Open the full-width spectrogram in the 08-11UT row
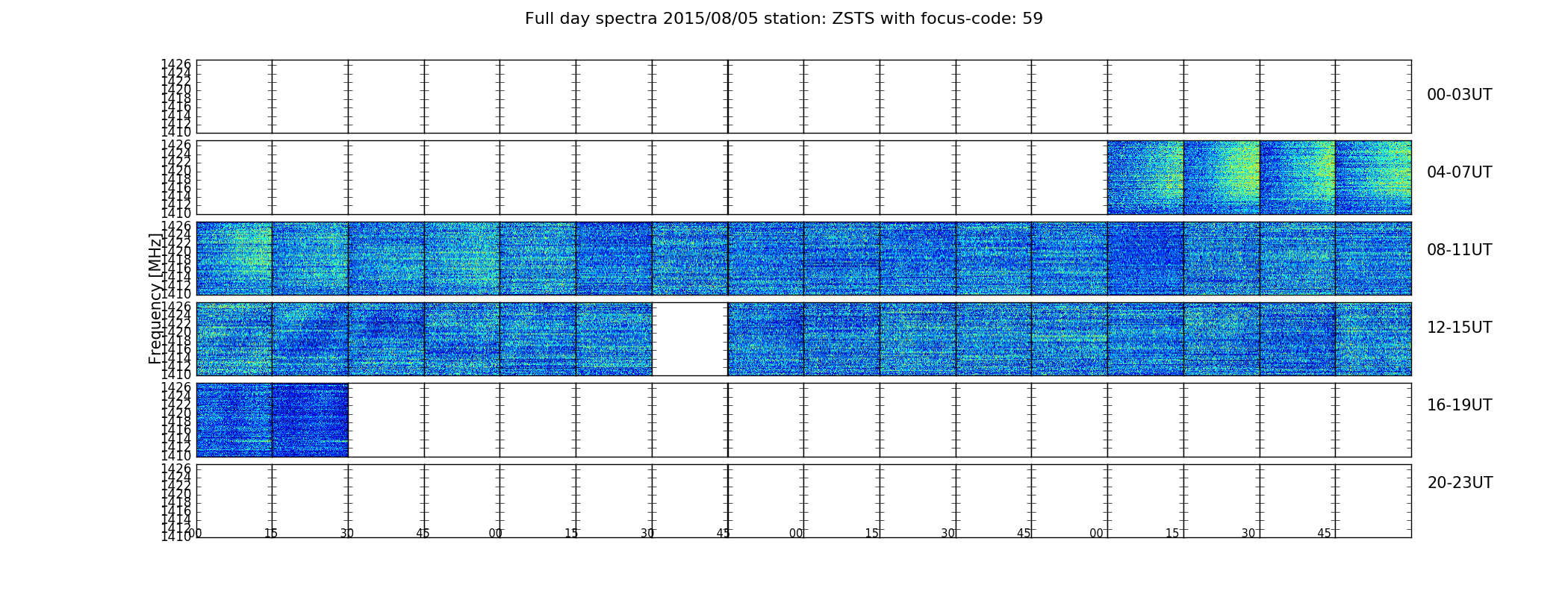1568x597 pixels. (803, 258)
